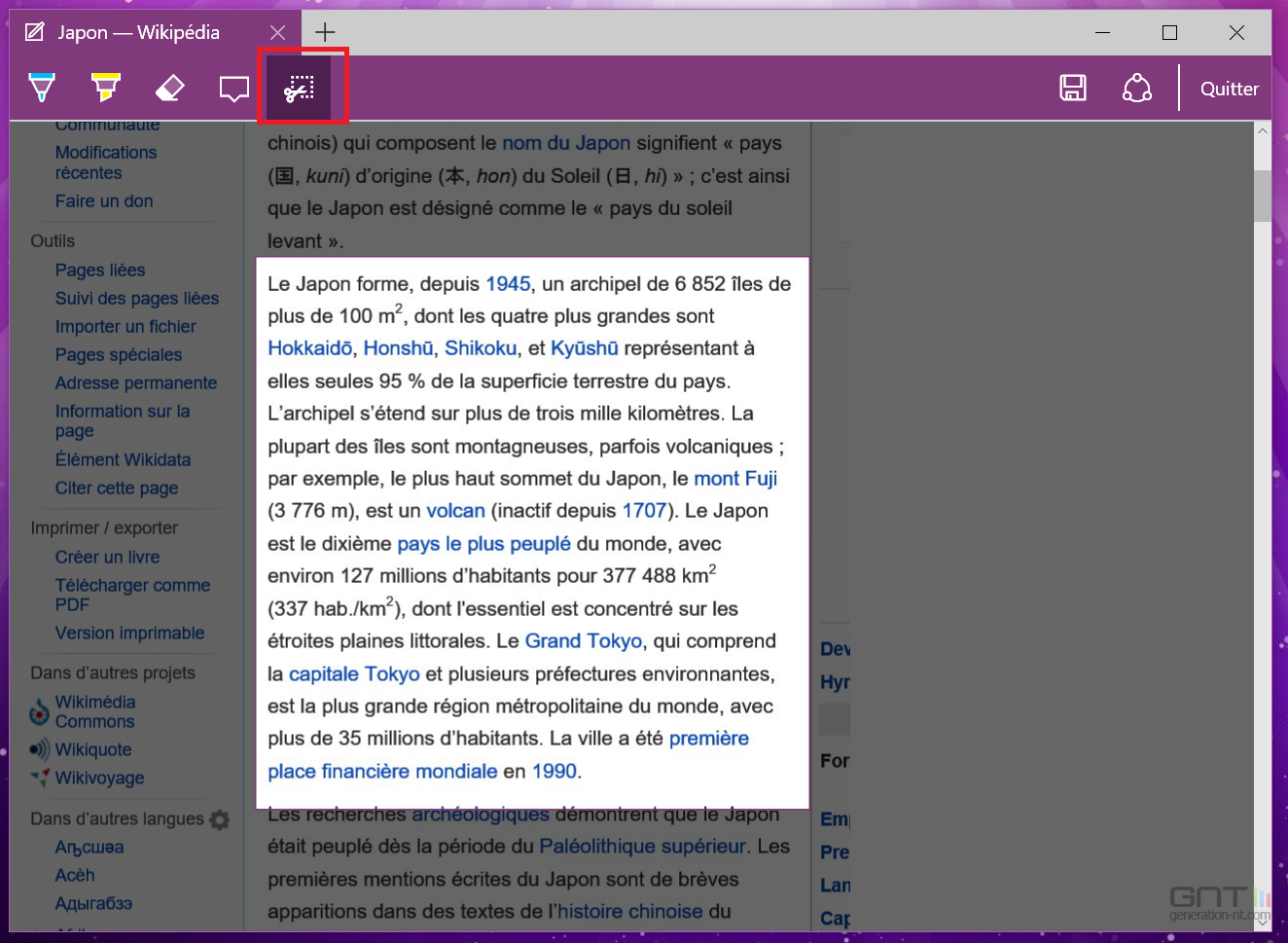1288x943 pixels.
Task: Click Faire un don in the sidebar
Action: (104, 200)
